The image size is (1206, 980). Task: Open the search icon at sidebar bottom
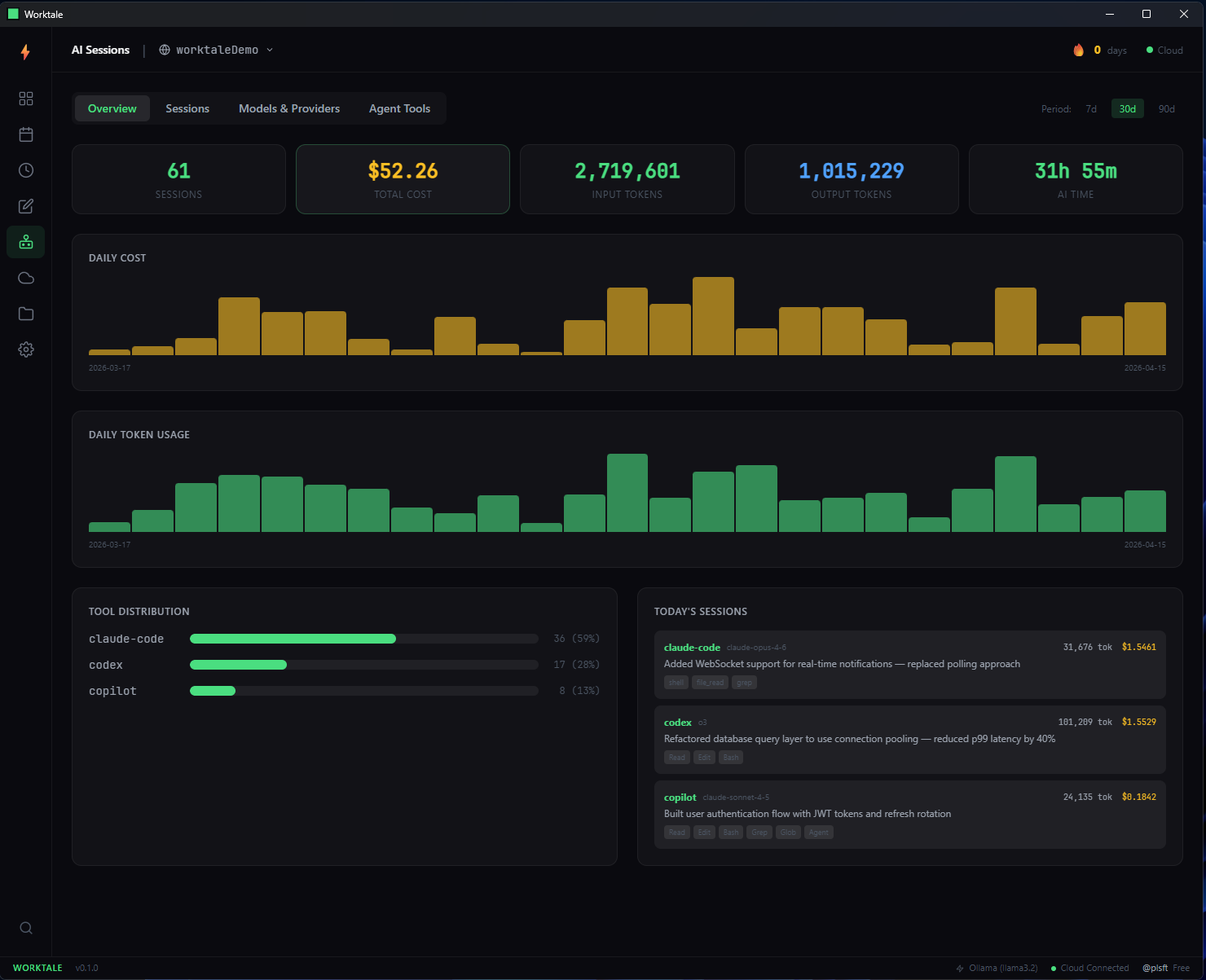(25, 928)
